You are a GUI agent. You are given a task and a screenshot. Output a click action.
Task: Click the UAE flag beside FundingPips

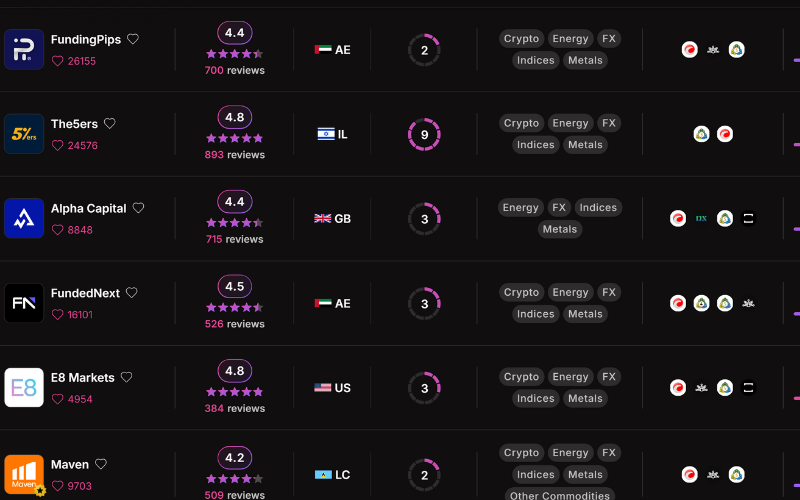[323, 50]
